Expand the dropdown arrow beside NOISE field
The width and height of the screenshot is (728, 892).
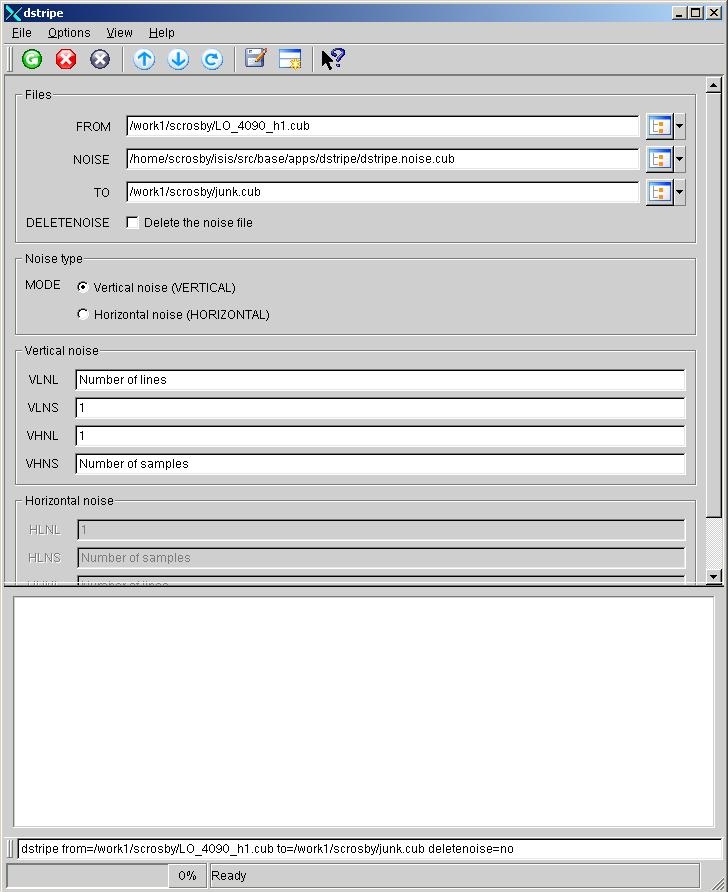coord(680,159)
